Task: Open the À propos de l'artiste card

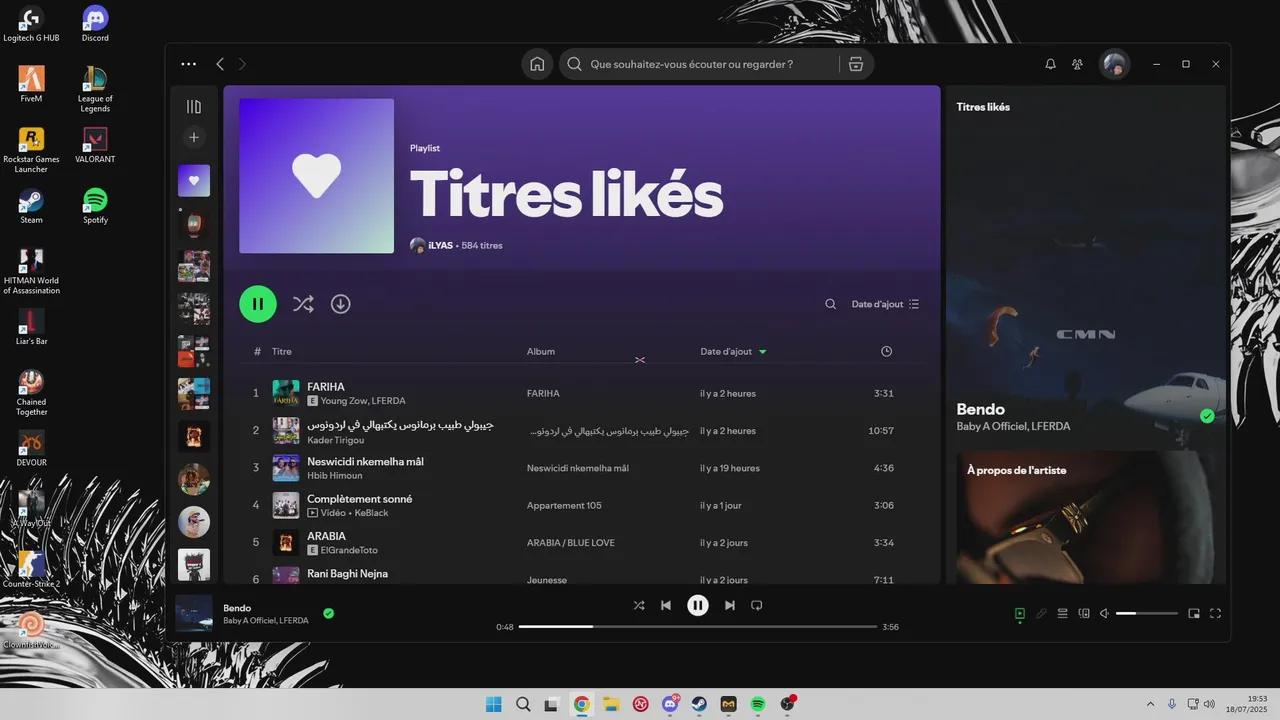Action: tap(1085, 517)
